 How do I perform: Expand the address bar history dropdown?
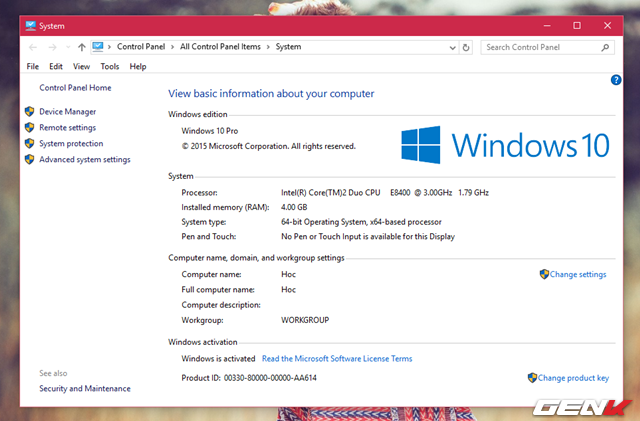click(x=452, y=47)
